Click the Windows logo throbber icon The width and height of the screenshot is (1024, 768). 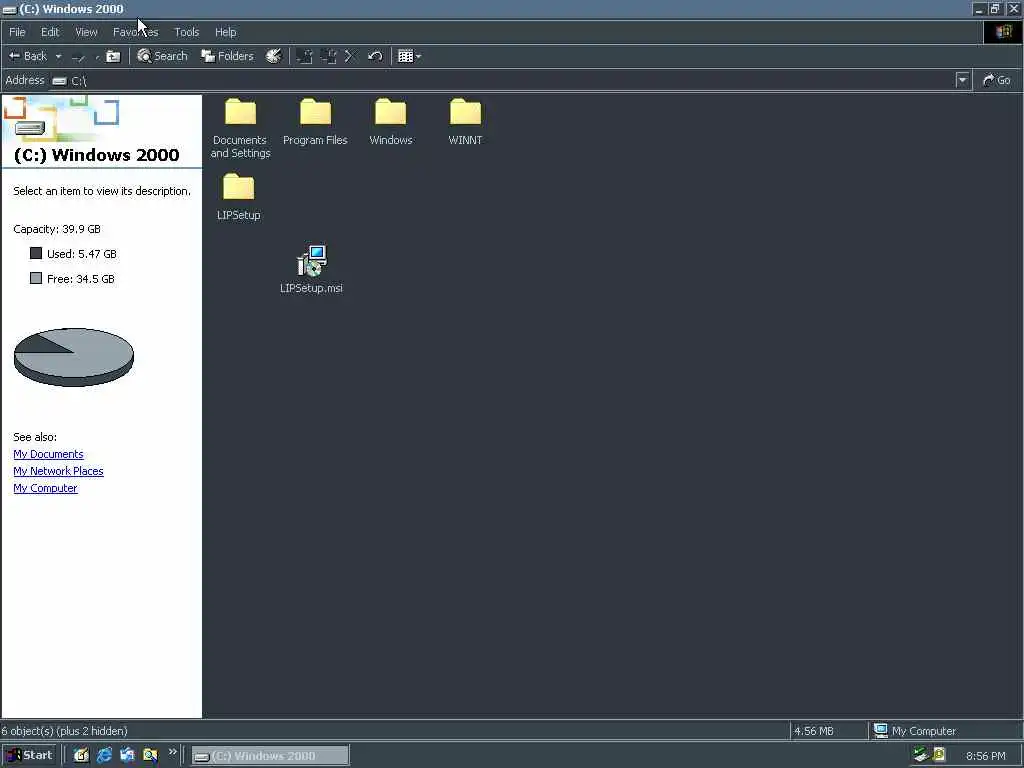pos(1003,32)
